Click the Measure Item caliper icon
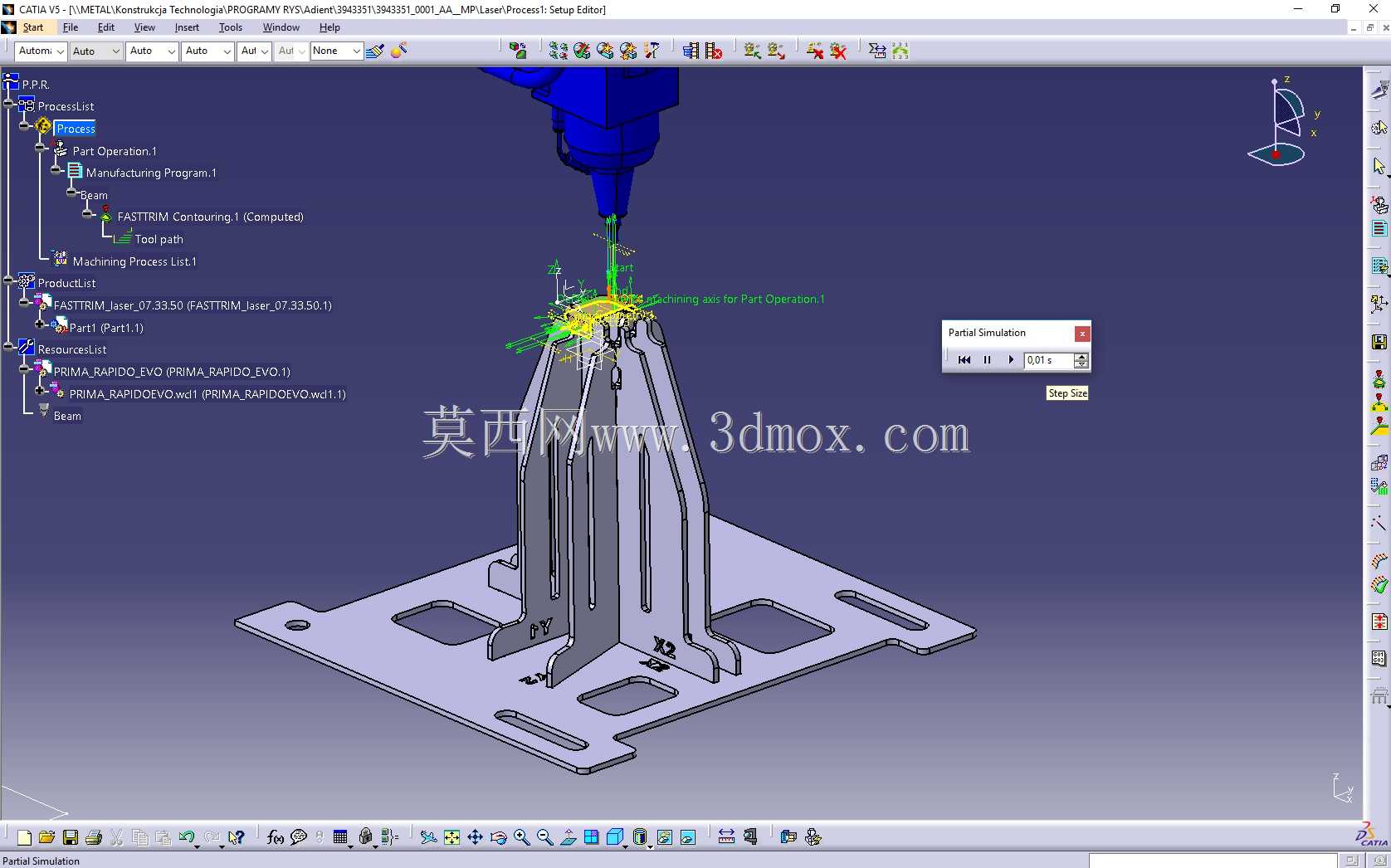1391x868 pixels. pos(751,837)
